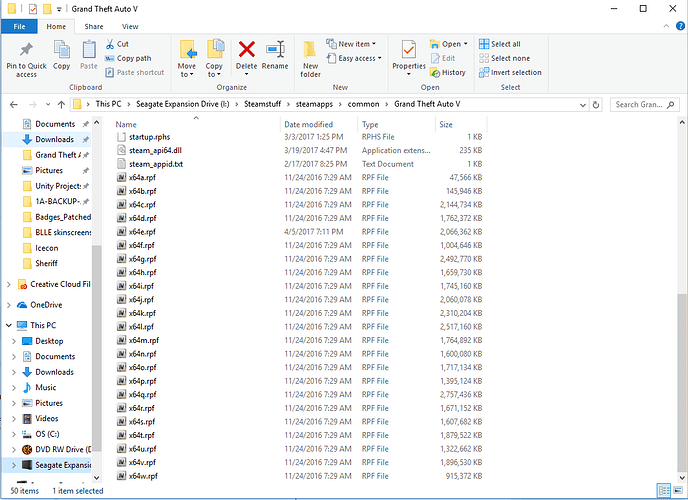Viewport: 688px width, 500px height.
Task: Select Seagate Expansion drive in sidebar
Action: click(47, 465)
